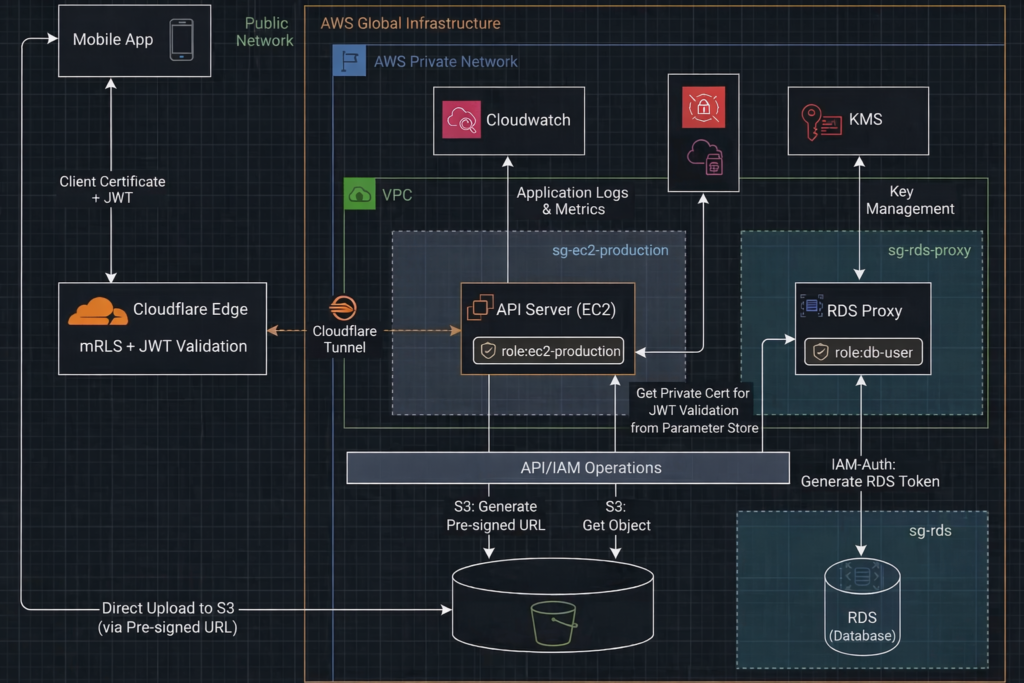Click the mobile phone icon in Mobile App

click(181, 39)
